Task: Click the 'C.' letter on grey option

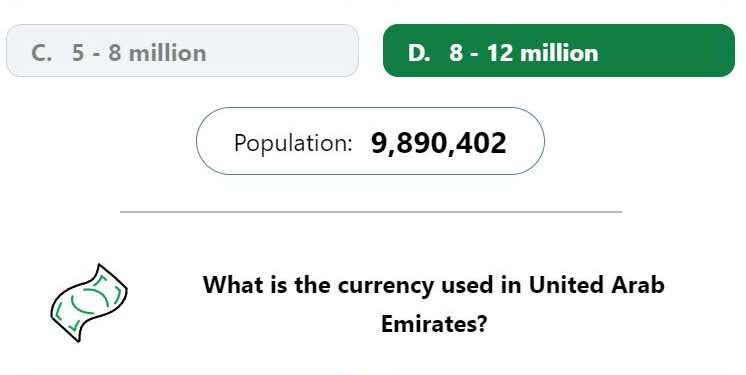Action: click(x=41, y=52)
